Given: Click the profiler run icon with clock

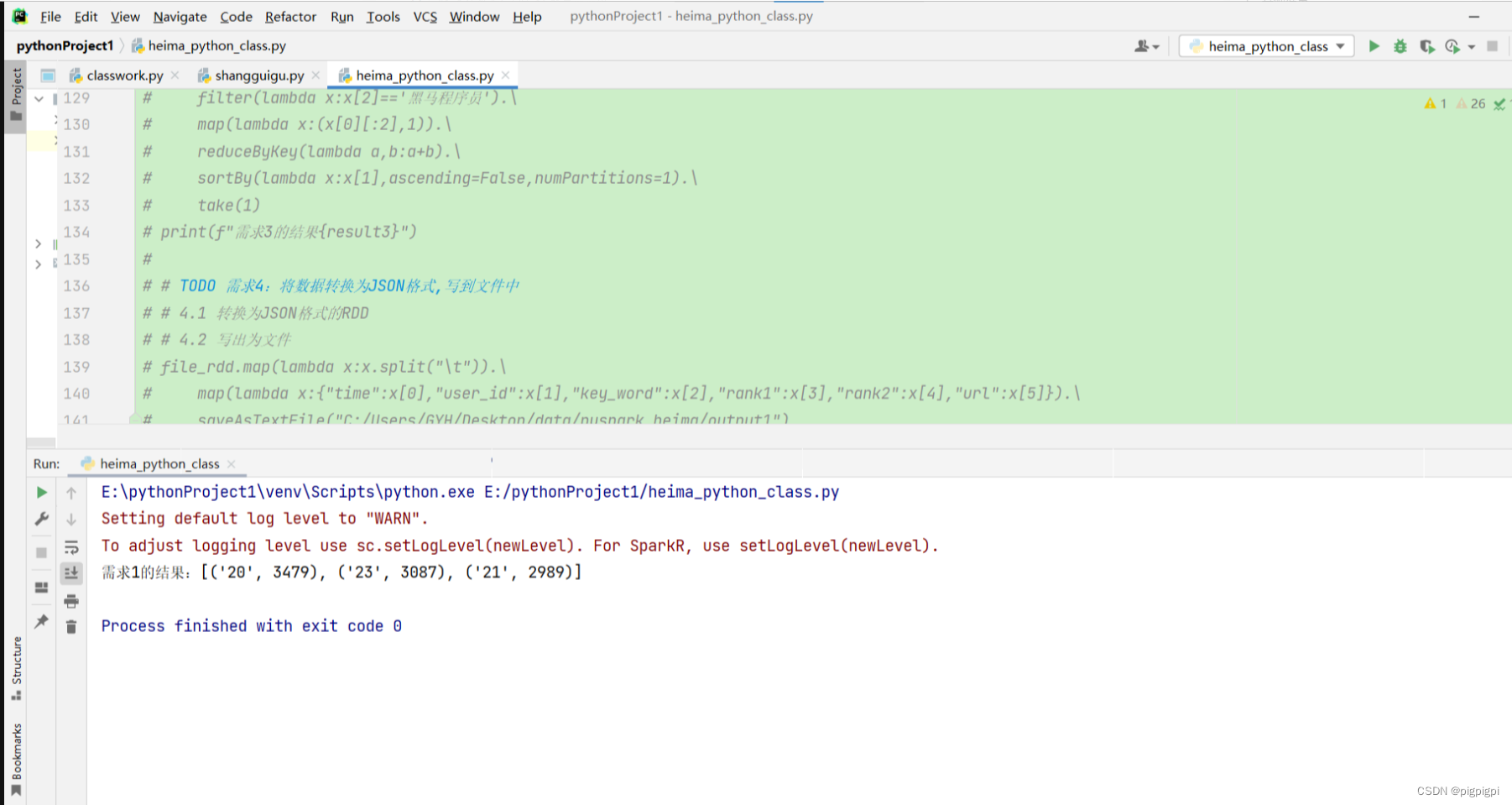Looking at the screenshot, I should tap(1452, 46).
